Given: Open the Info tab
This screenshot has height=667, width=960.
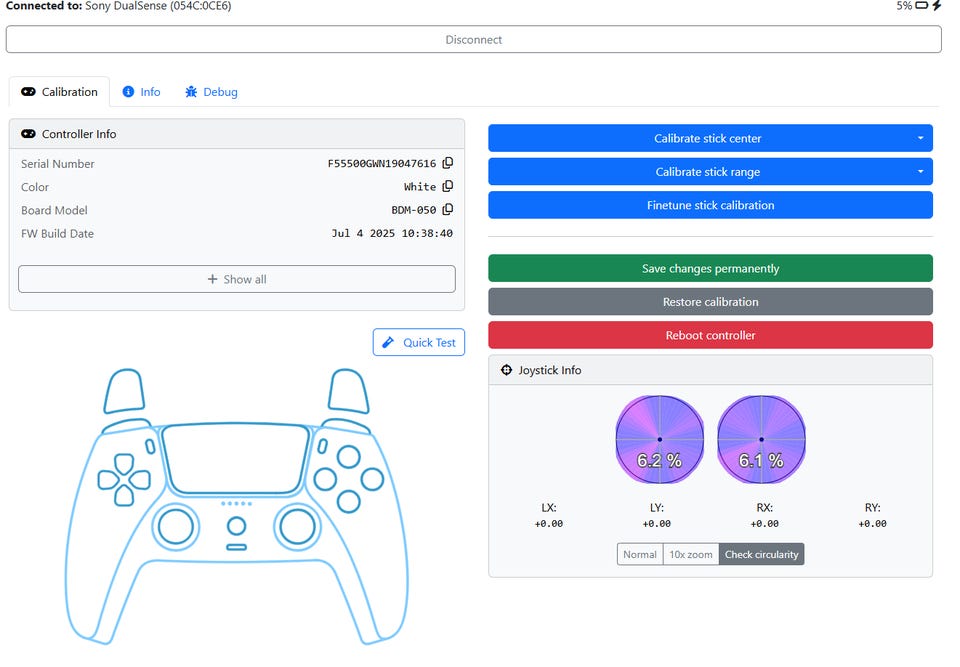Looking at the screenshot, I should pyautogui.click(x=143, y=93).
